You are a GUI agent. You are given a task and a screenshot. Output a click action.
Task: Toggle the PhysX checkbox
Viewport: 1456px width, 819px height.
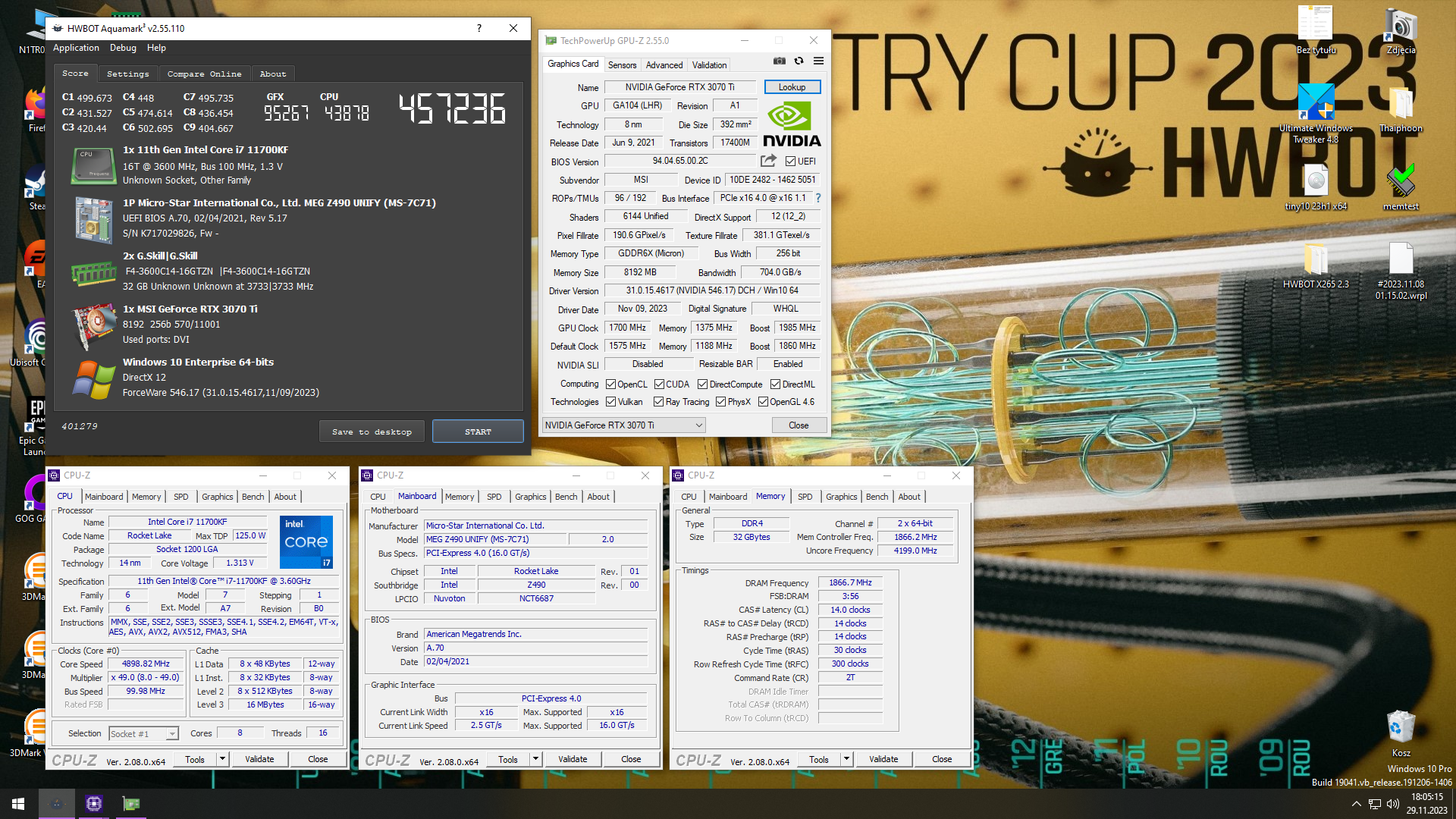pyautogui.click(x=720, y=402)
